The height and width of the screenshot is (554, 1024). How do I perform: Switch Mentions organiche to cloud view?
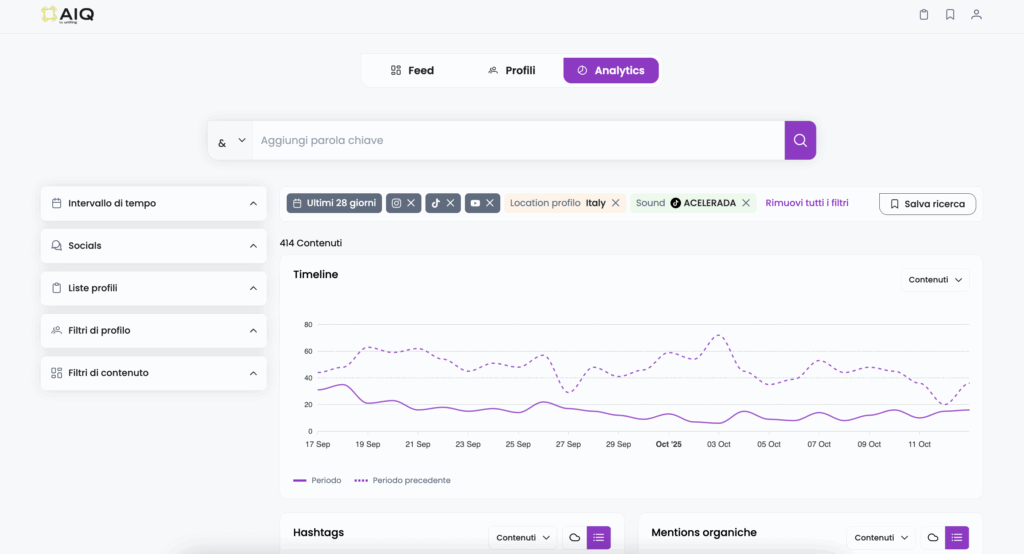pos(932,538)
